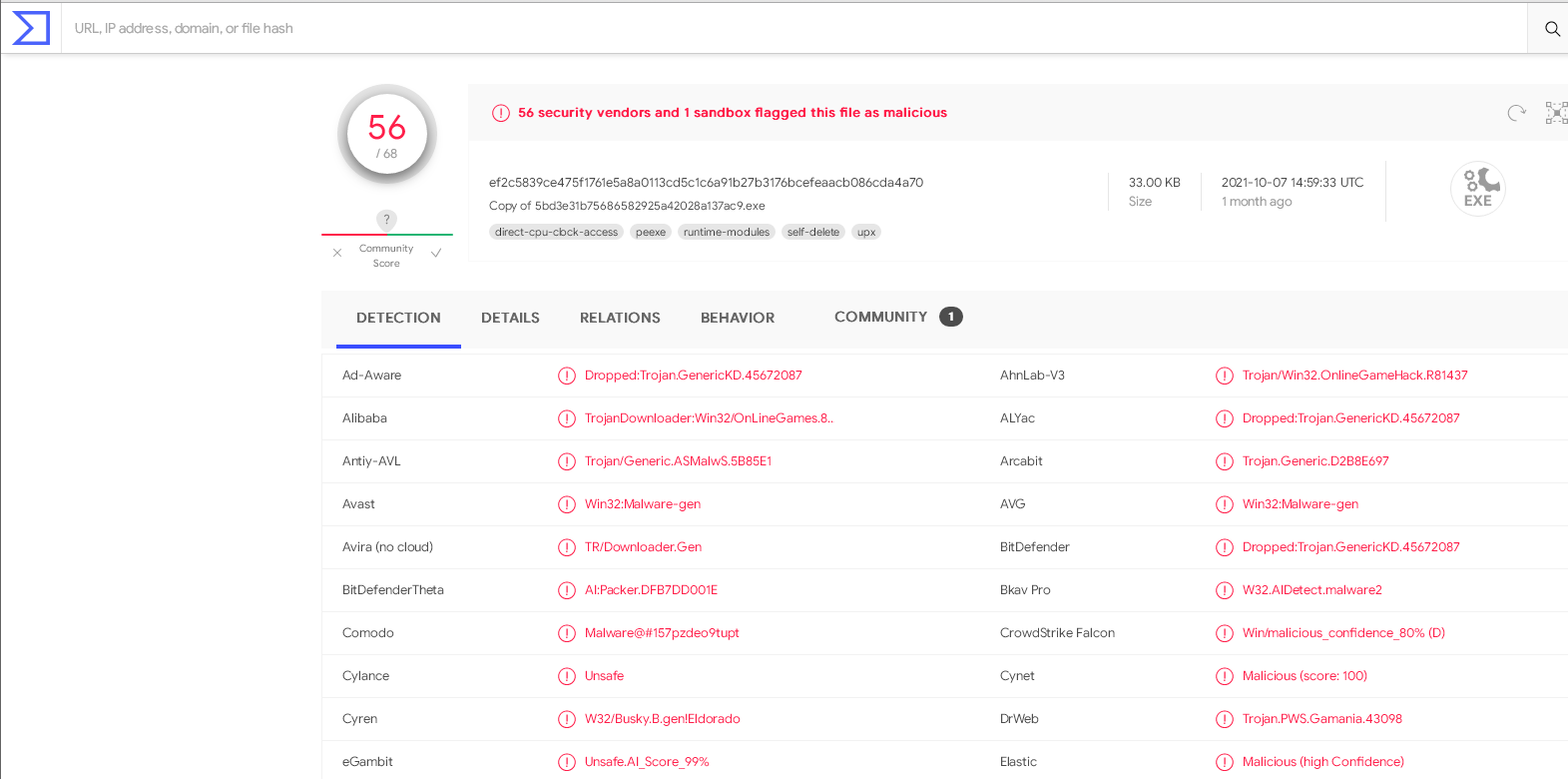Click alert icon in Cynet row

click(1225, 676)
